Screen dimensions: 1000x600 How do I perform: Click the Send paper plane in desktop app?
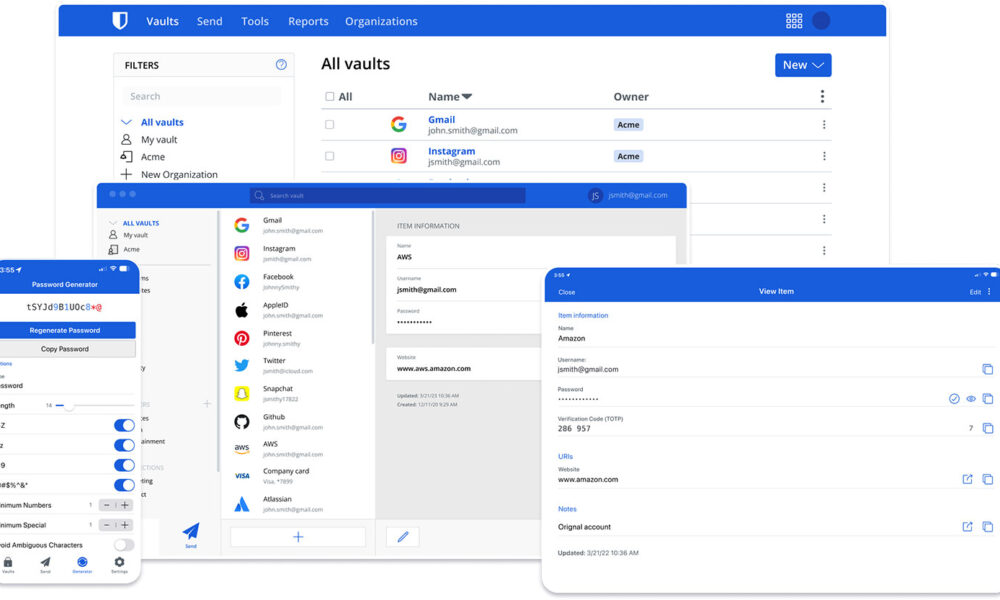click(x=191, y=534)
